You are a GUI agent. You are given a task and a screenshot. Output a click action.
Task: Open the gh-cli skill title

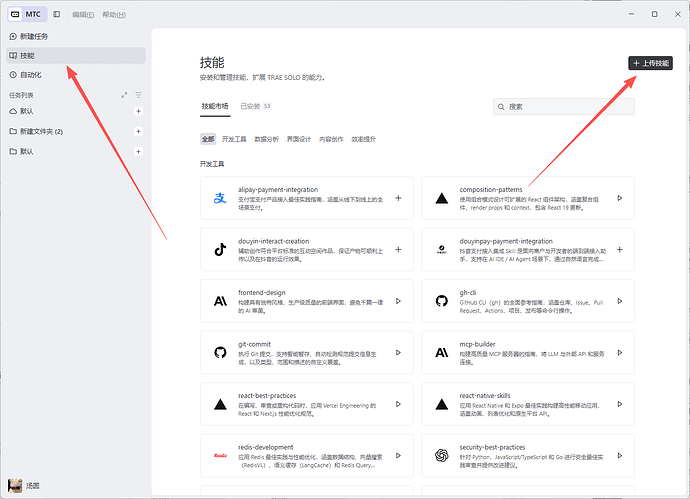[468, 293]
